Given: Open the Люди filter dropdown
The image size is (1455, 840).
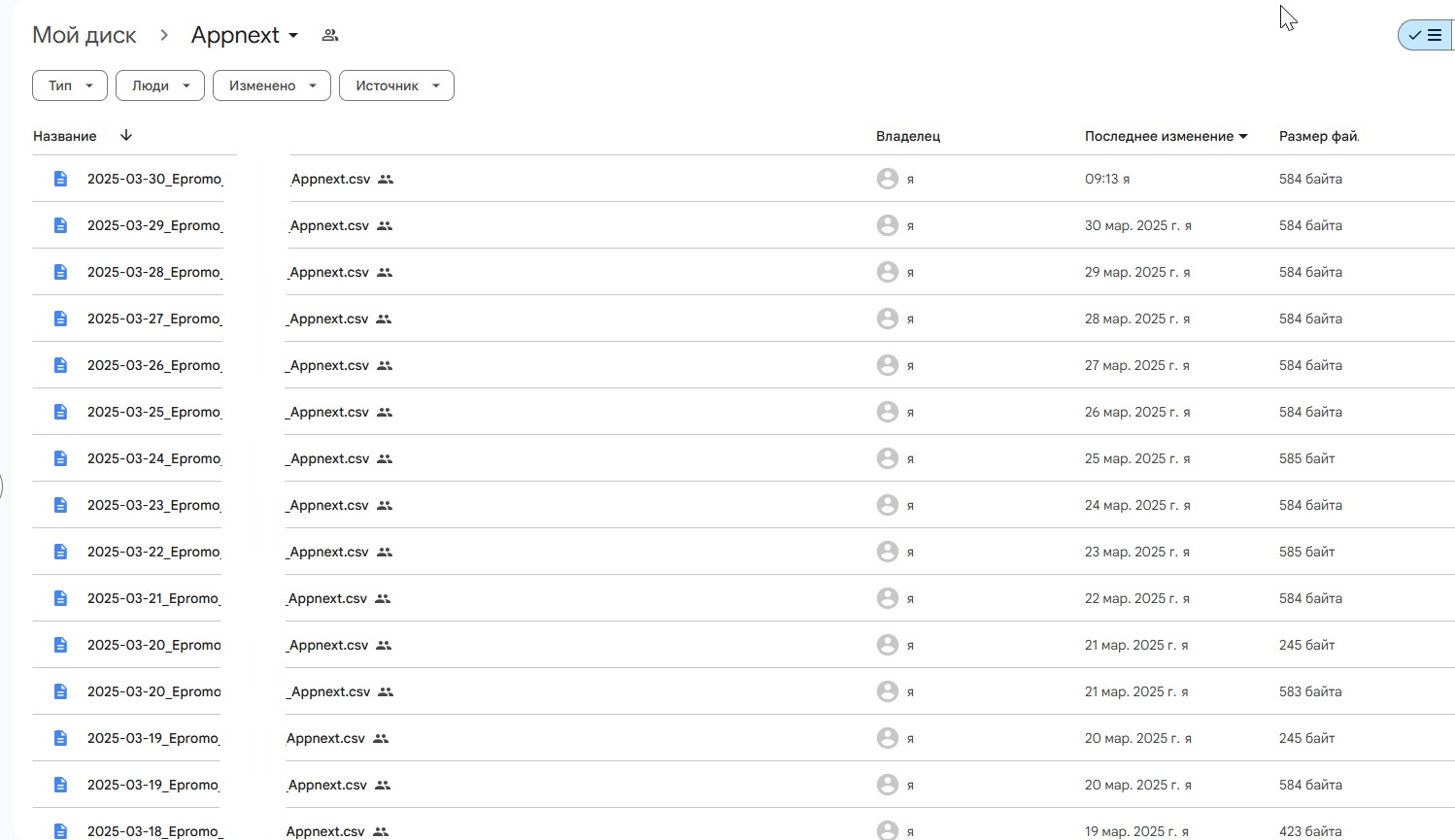Looking at the screenshot, I should click(160, 85).
